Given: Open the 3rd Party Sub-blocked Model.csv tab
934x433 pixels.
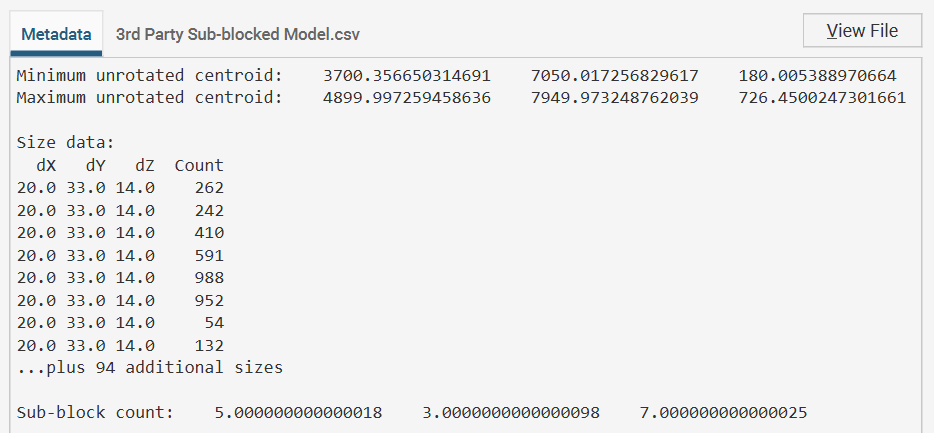Looking at the screenshot, I should (237, 33).
